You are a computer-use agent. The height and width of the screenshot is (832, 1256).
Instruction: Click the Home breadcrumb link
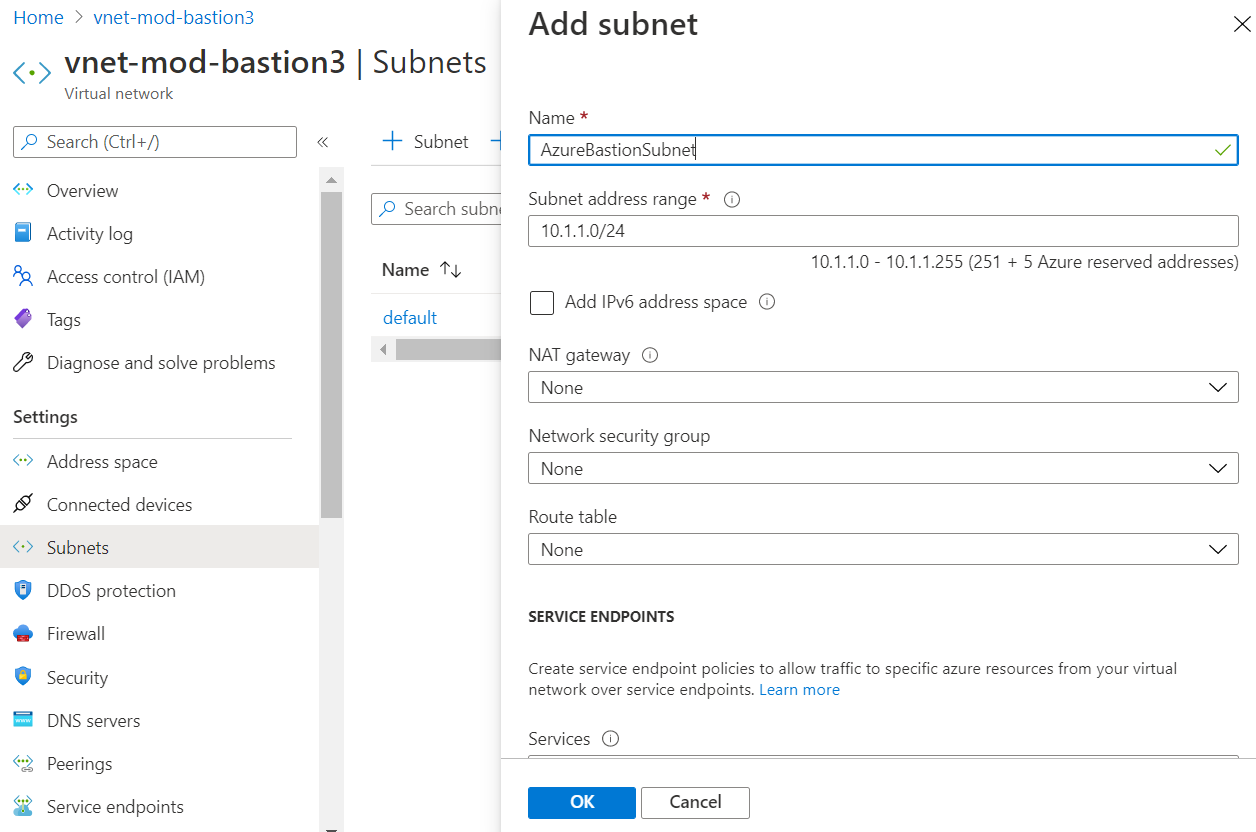click(x=38, y=18)
